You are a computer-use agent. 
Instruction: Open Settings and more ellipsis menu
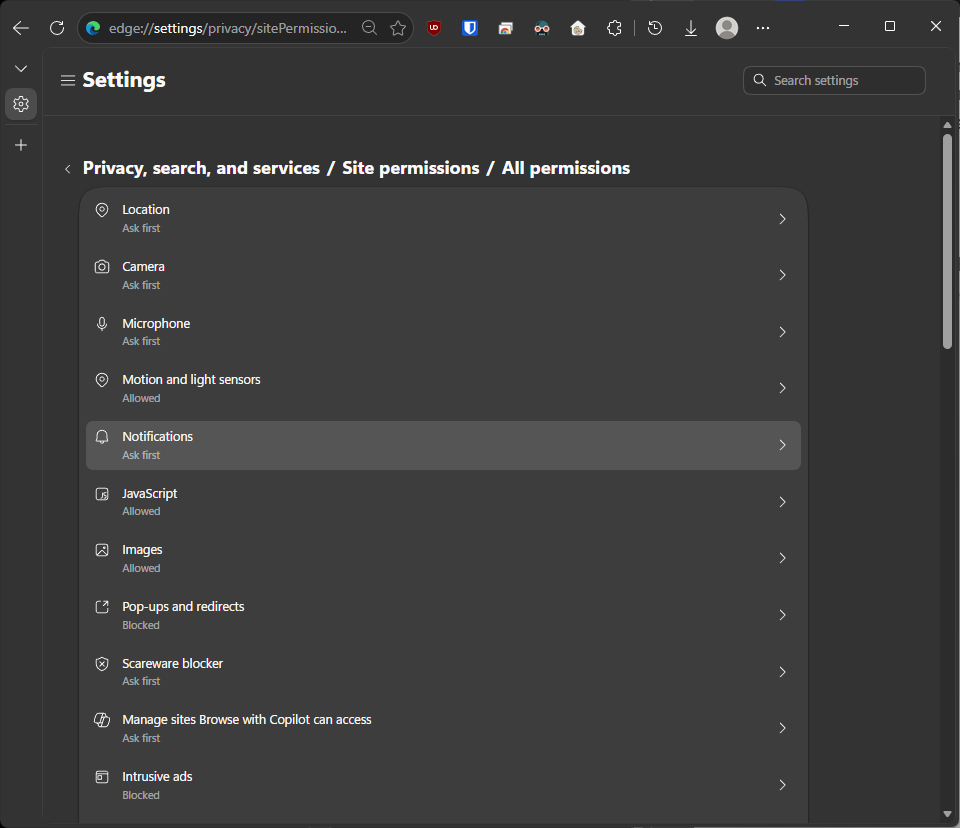tap(763, 28)
